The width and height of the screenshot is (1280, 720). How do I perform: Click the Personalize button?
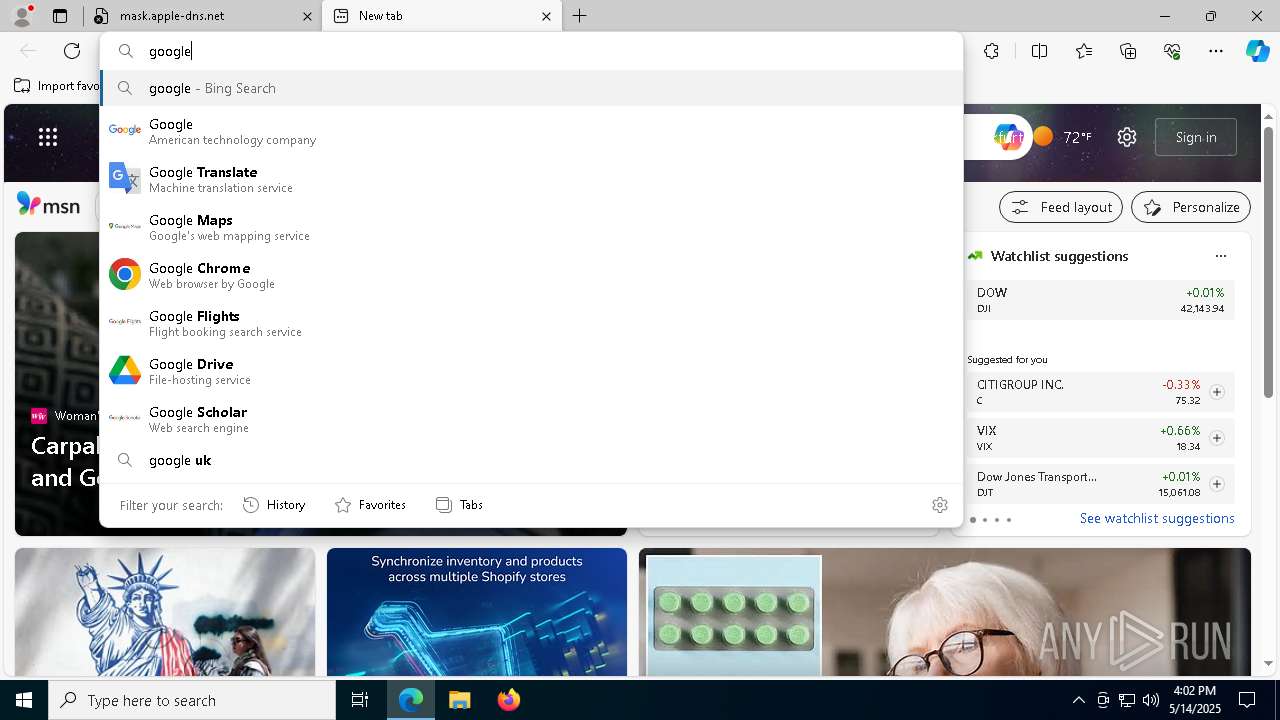pyautogui.click(x=1191, y=207)
